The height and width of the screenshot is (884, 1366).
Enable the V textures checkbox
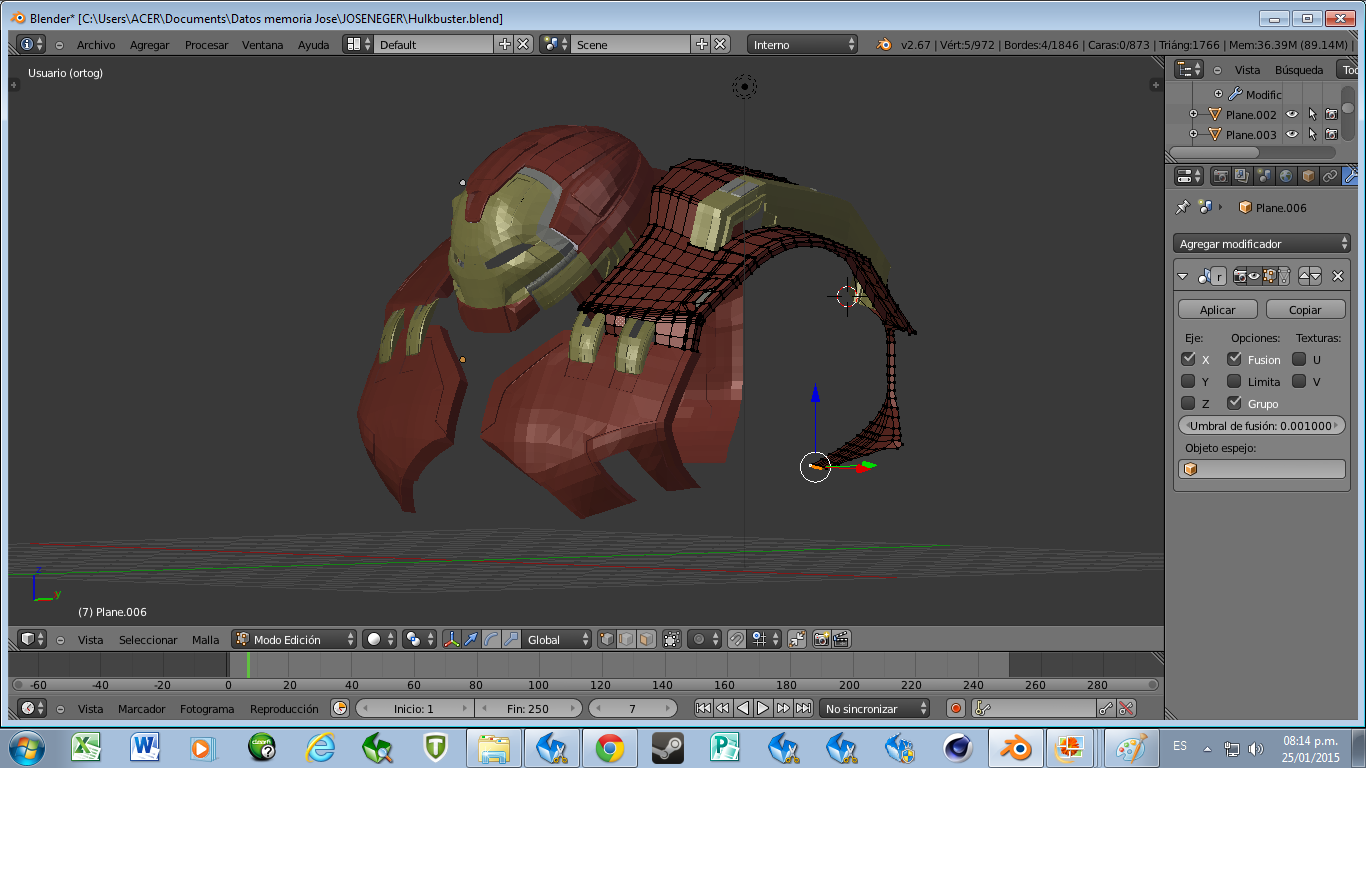1299,381
